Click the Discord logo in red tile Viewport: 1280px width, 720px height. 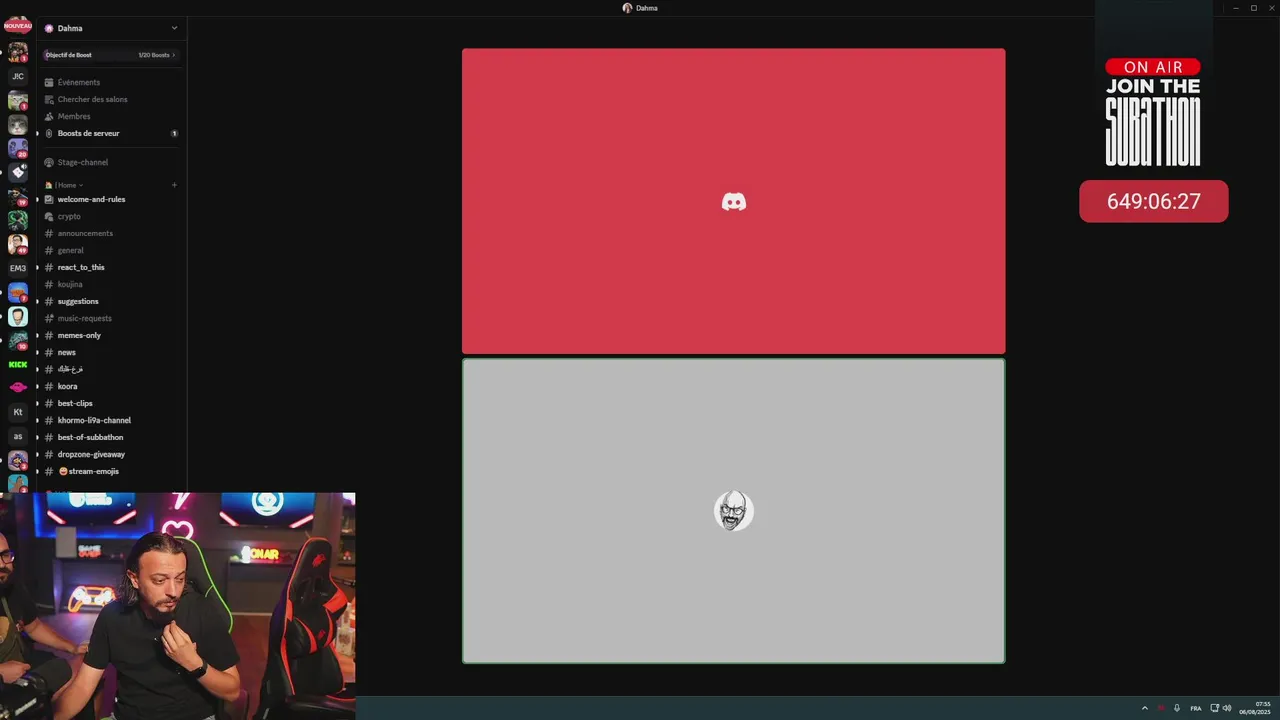734,202
